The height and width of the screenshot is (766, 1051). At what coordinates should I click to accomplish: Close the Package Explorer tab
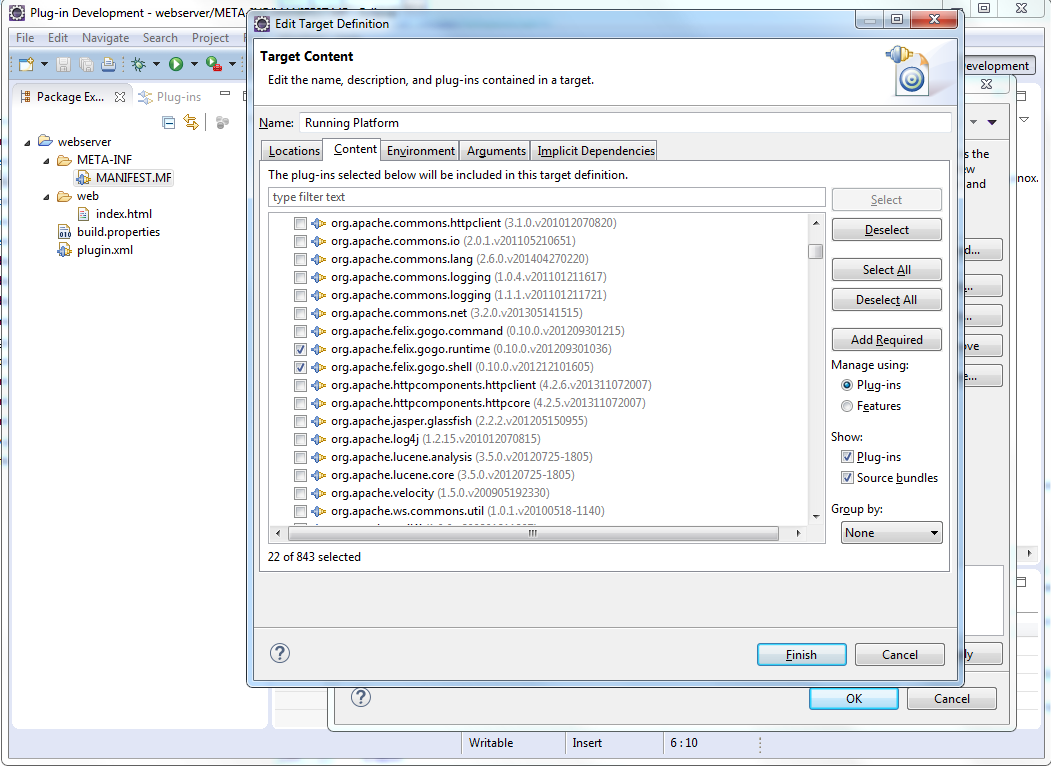(x=120, y=97)
